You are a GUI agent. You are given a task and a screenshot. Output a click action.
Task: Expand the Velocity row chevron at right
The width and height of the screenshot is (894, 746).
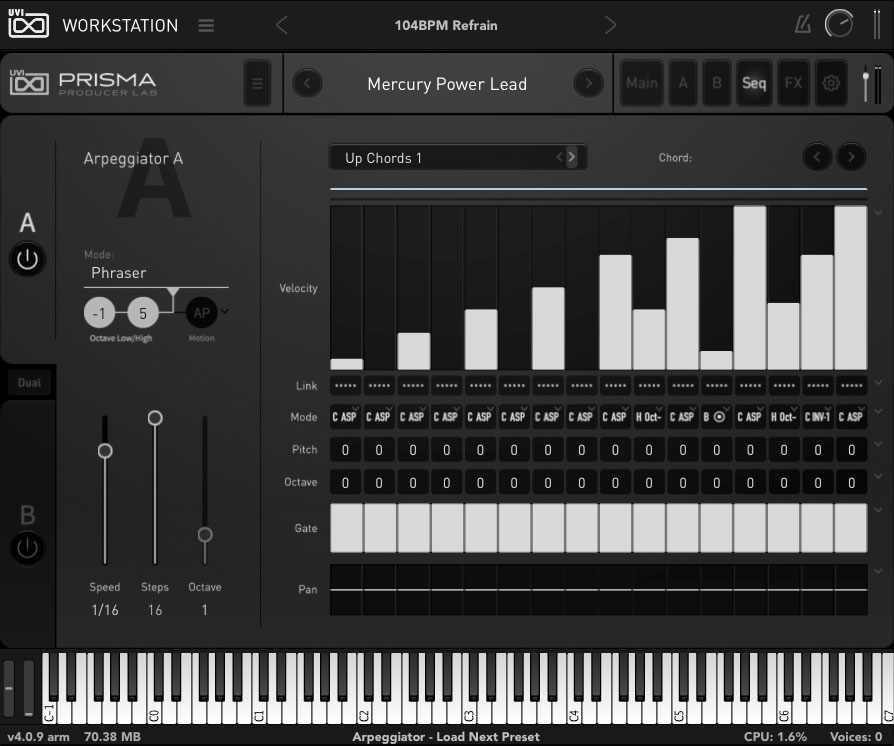tap(879, 213)
